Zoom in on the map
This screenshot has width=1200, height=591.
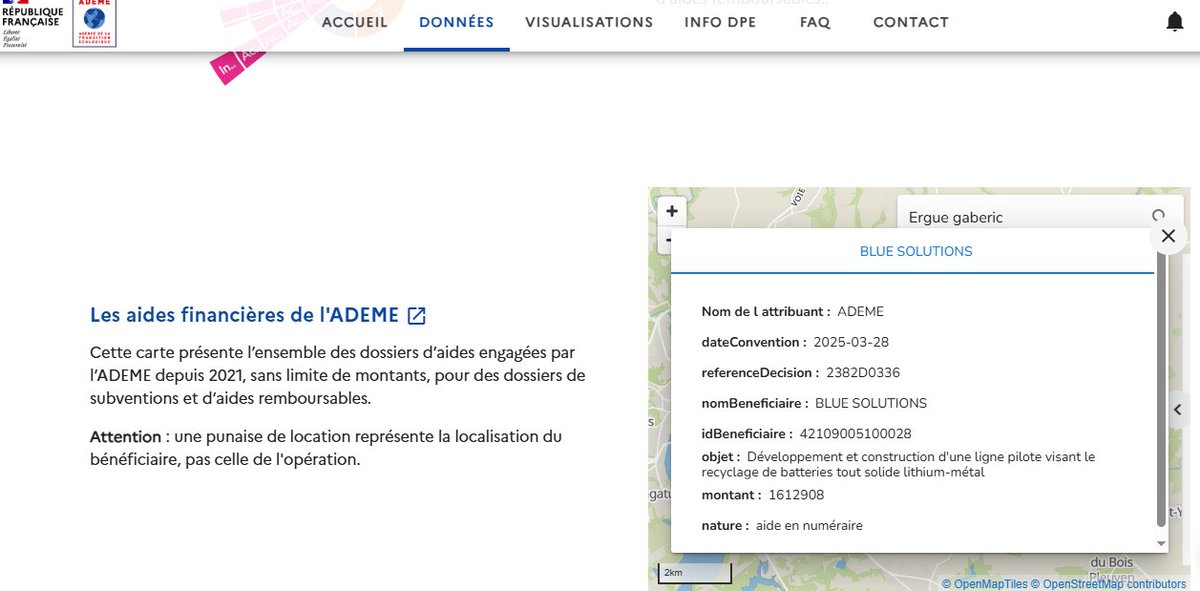pos(672,211)
